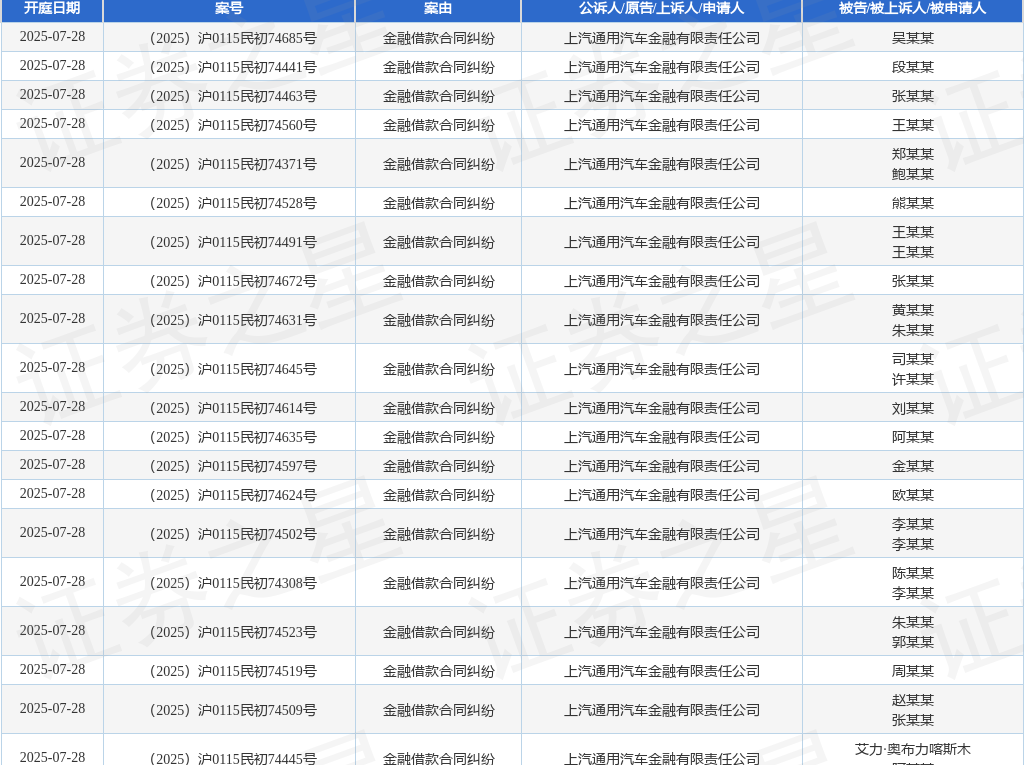This screenshot has height=765, width=1024.
Task: Select defendant name 鲍某某
Action: pos(913,174)
